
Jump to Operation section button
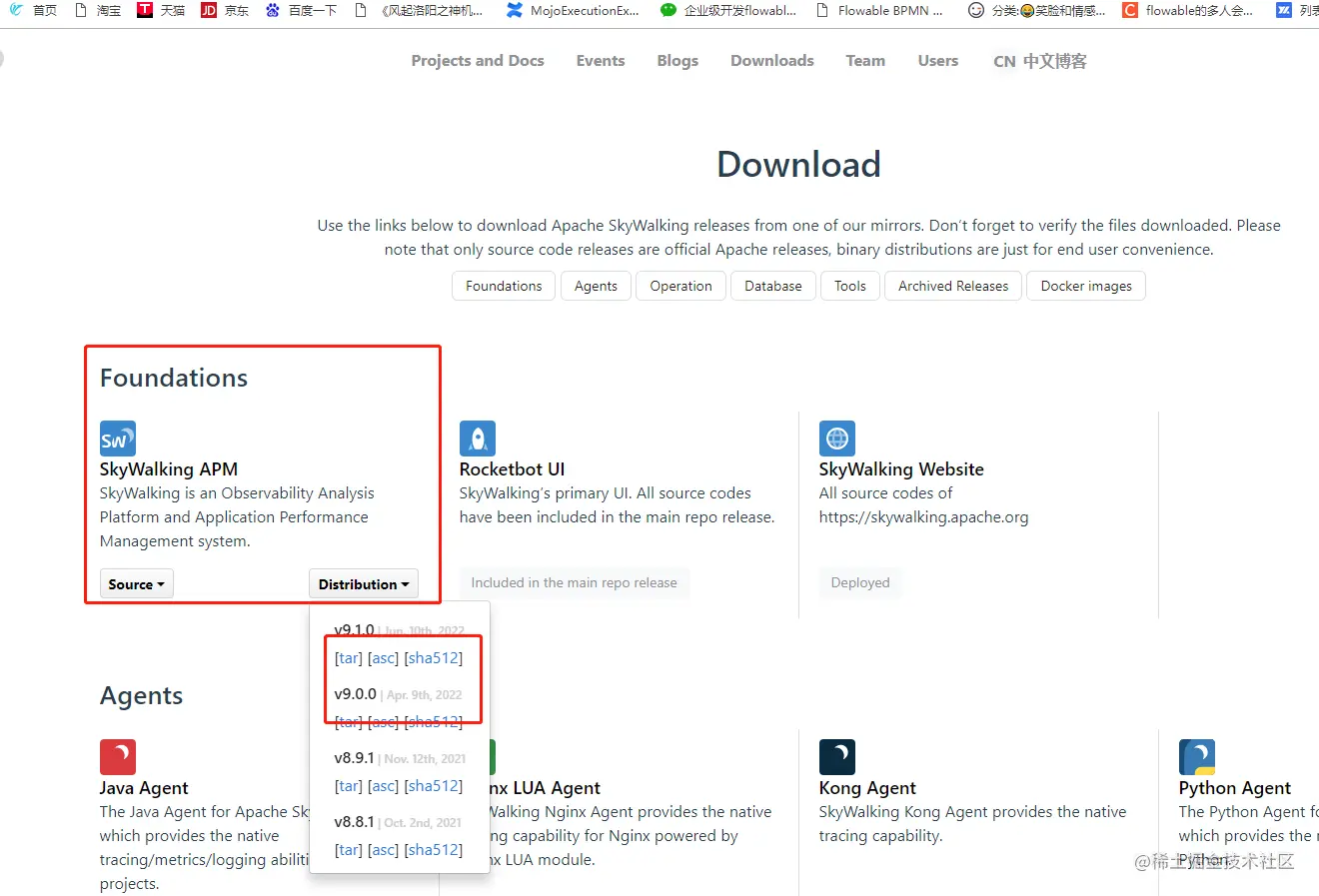point(680,286)
